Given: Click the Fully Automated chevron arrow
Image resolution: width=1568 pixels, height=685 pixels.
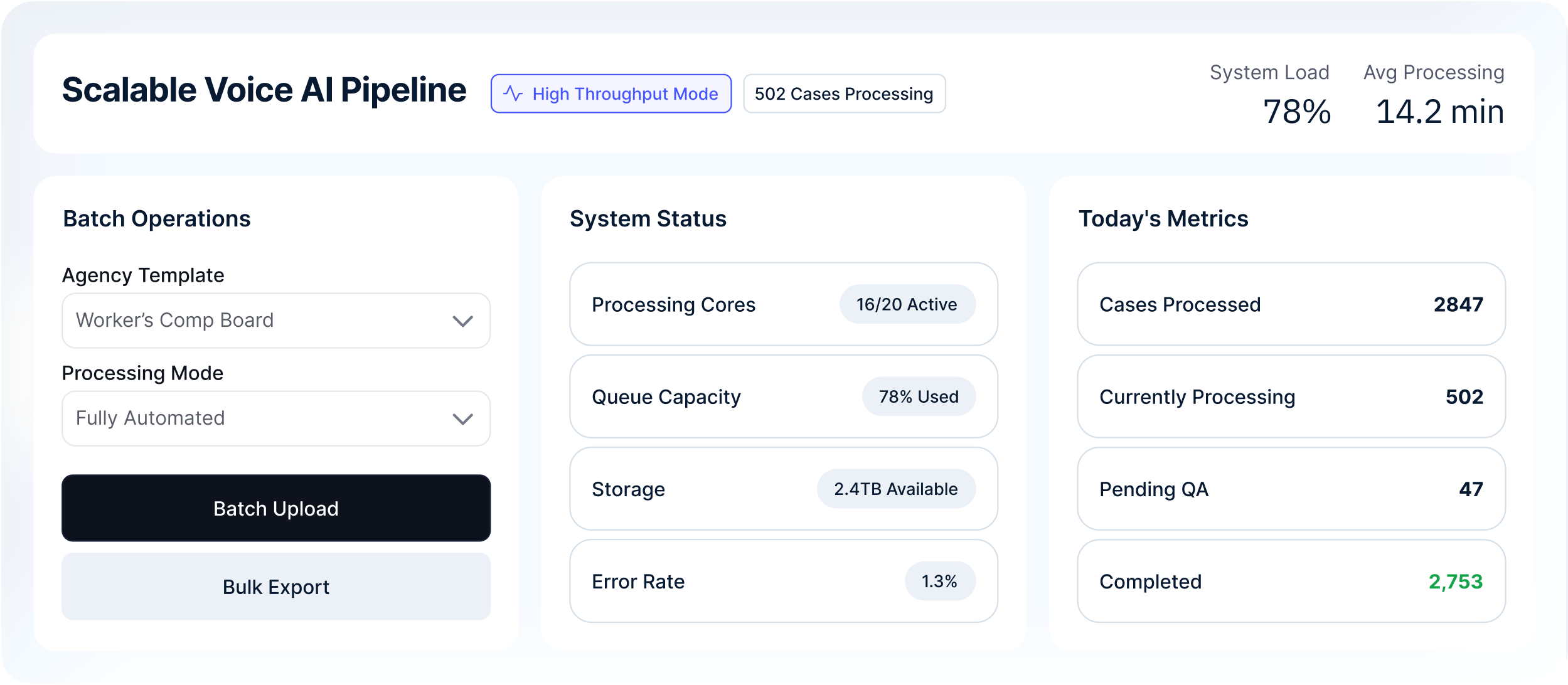Looking at the screenshot, I should [463, 419].
